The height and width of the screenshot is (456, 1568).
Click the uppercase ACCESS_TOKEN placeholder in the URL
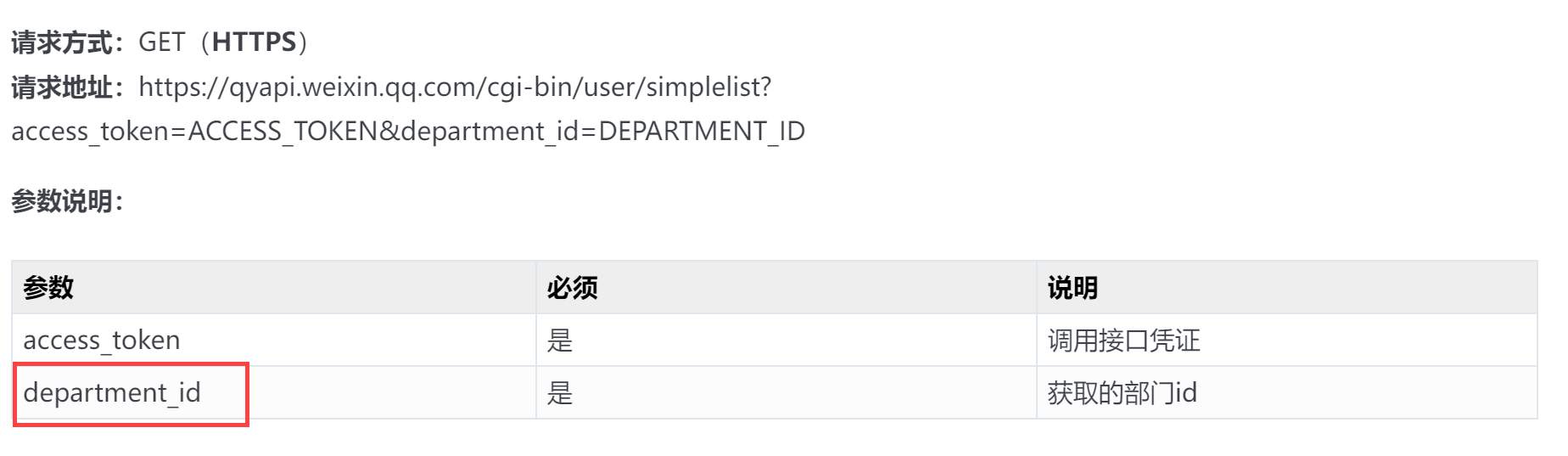(283, 131)
